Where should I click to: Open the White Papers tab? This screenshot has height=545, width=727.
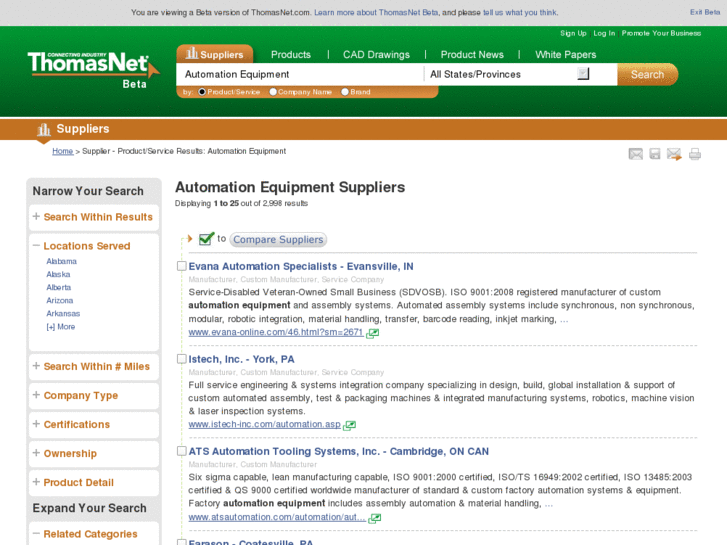tap(566, 55)
